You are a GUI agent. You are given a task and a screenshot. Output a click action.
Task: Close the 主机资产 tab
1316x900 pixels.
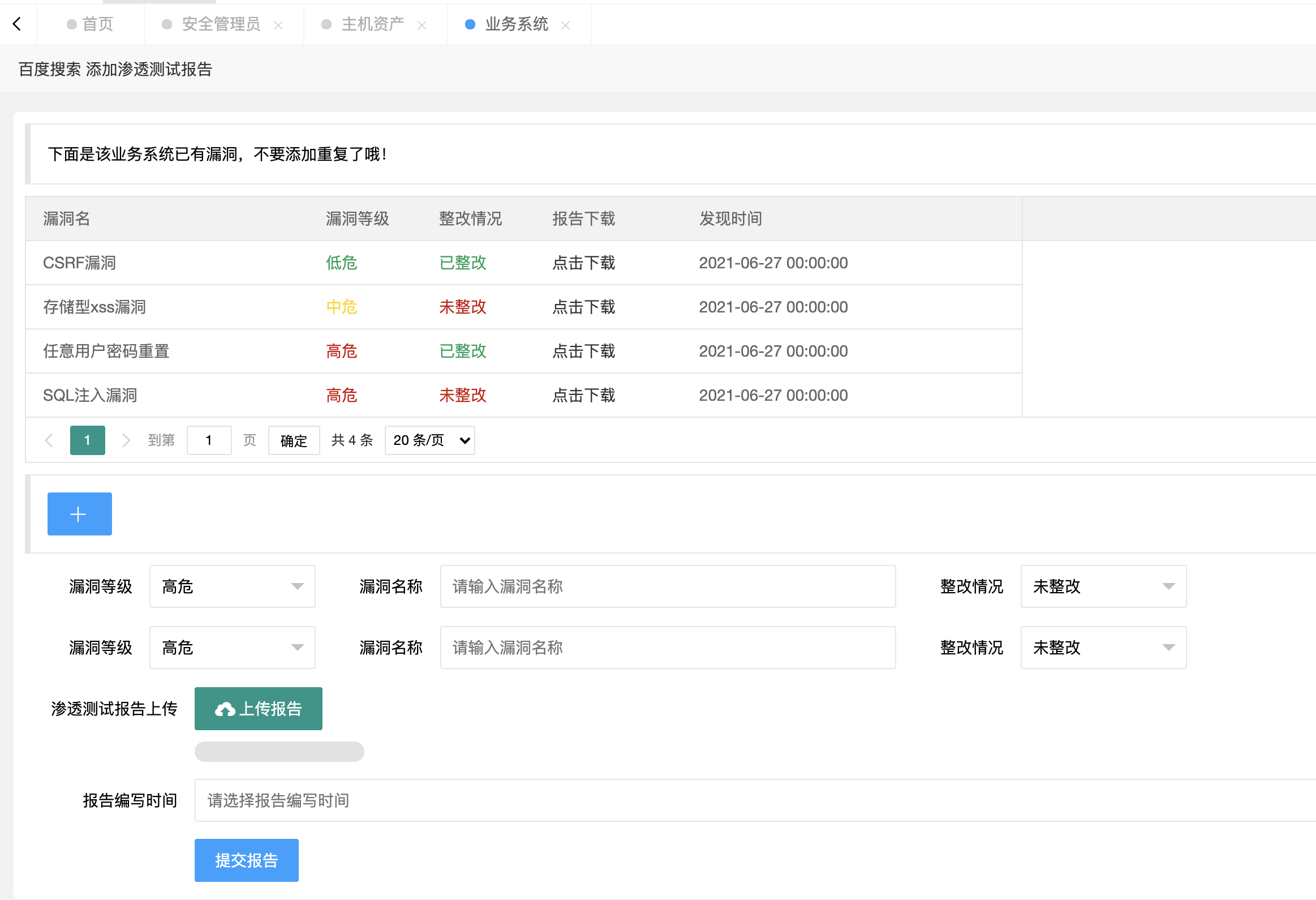[422, 25]
